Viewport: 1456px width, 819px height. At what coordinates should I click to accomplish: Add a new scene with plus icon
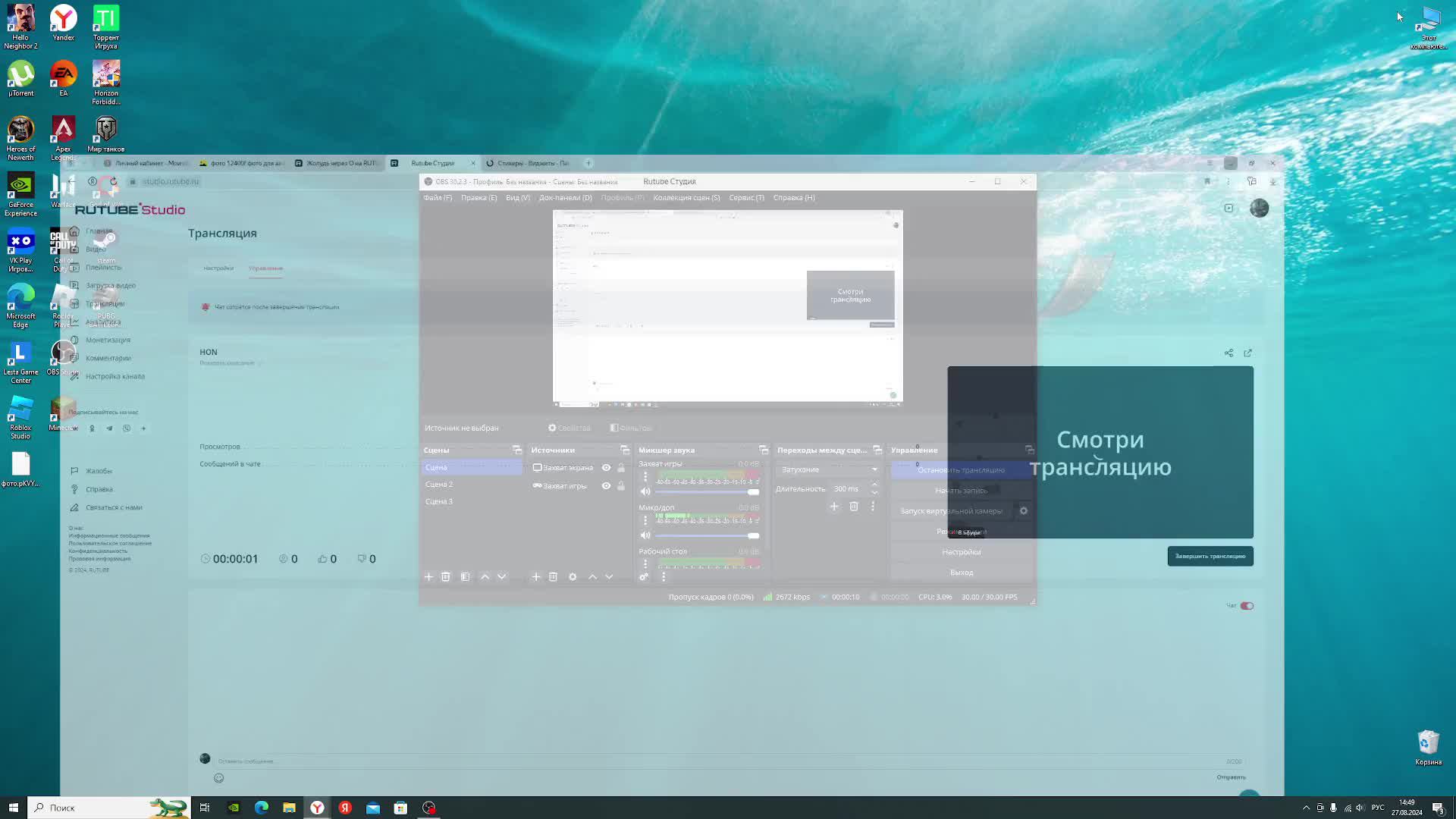pos(428,577)
